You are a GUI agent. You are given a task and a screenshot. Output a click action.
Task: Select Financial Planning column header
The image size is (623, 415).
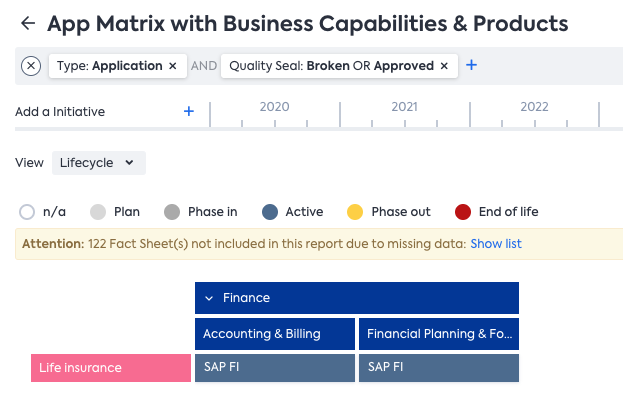tap(438, 334)
